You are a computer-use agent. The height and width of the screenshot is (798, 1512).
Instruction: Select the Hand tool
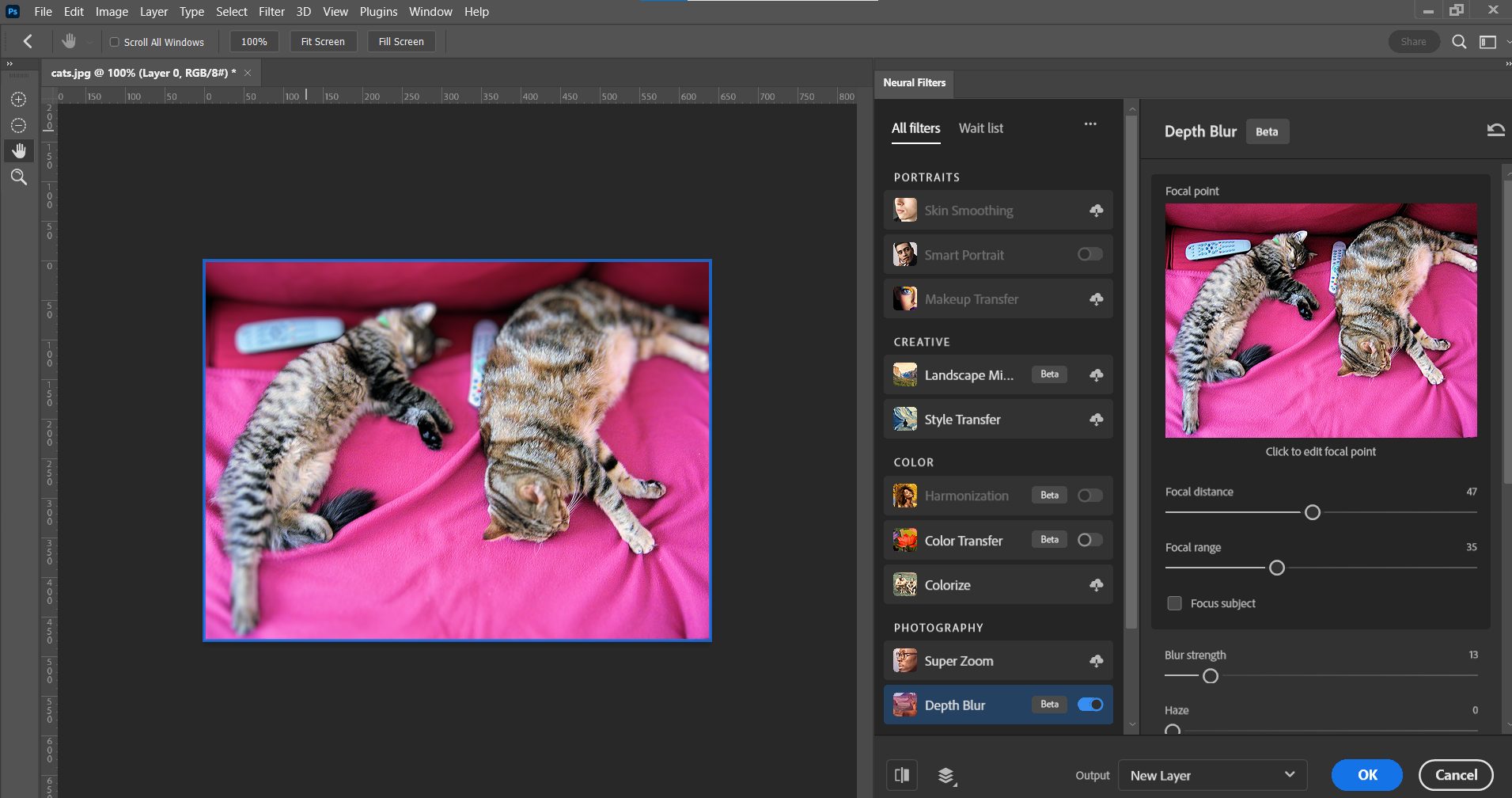pos(18,150)
